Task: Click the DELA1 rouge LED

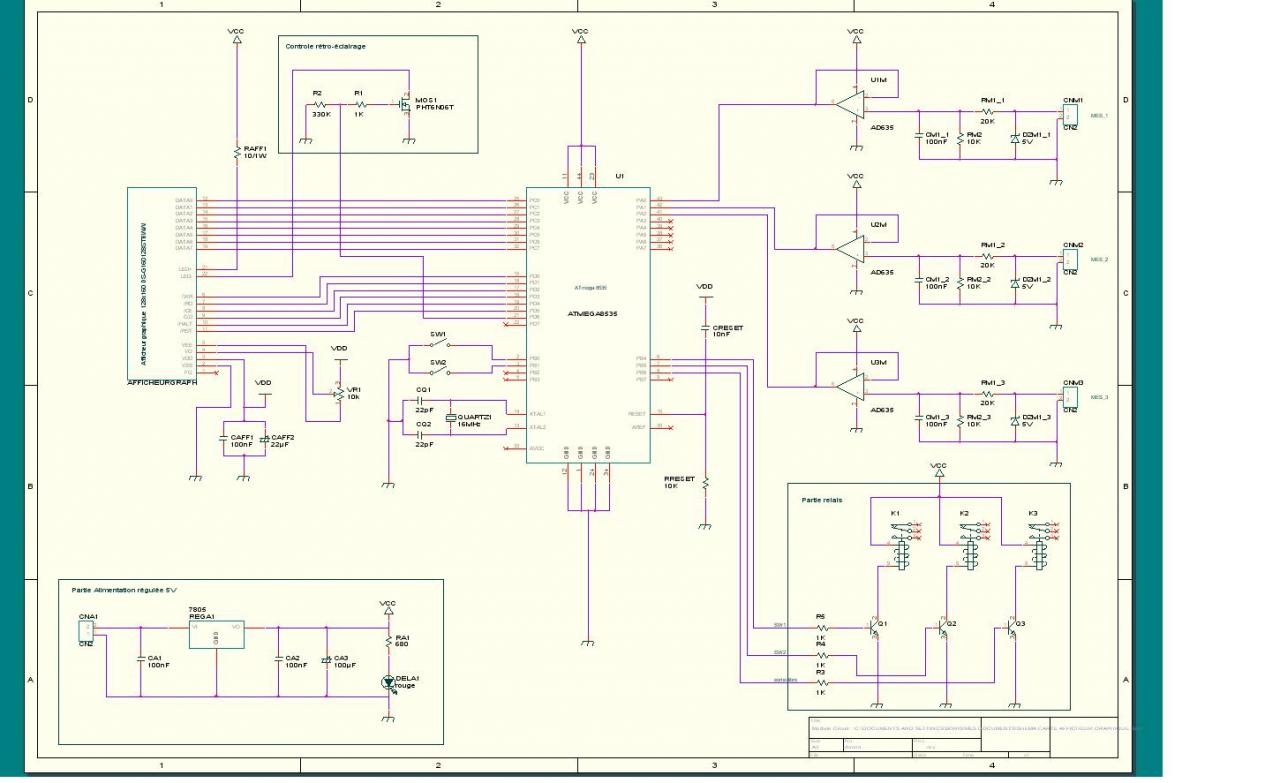Action: click(x=389, y=682)
